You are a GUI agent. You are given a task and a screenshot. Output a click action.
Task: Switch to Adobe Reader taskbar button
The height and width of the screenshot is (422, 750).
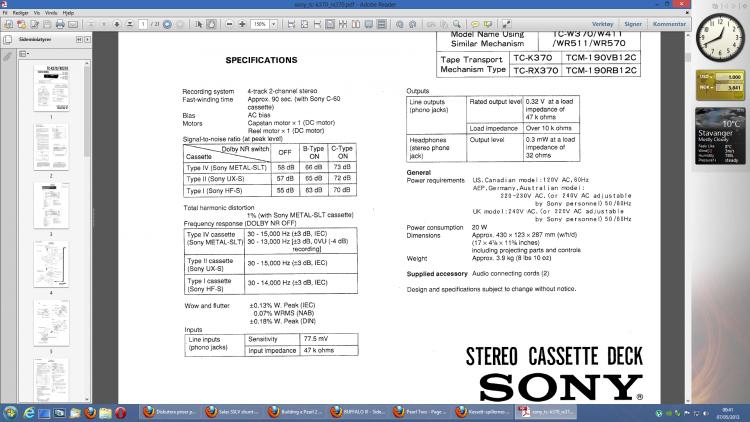[x=547, y=412]
